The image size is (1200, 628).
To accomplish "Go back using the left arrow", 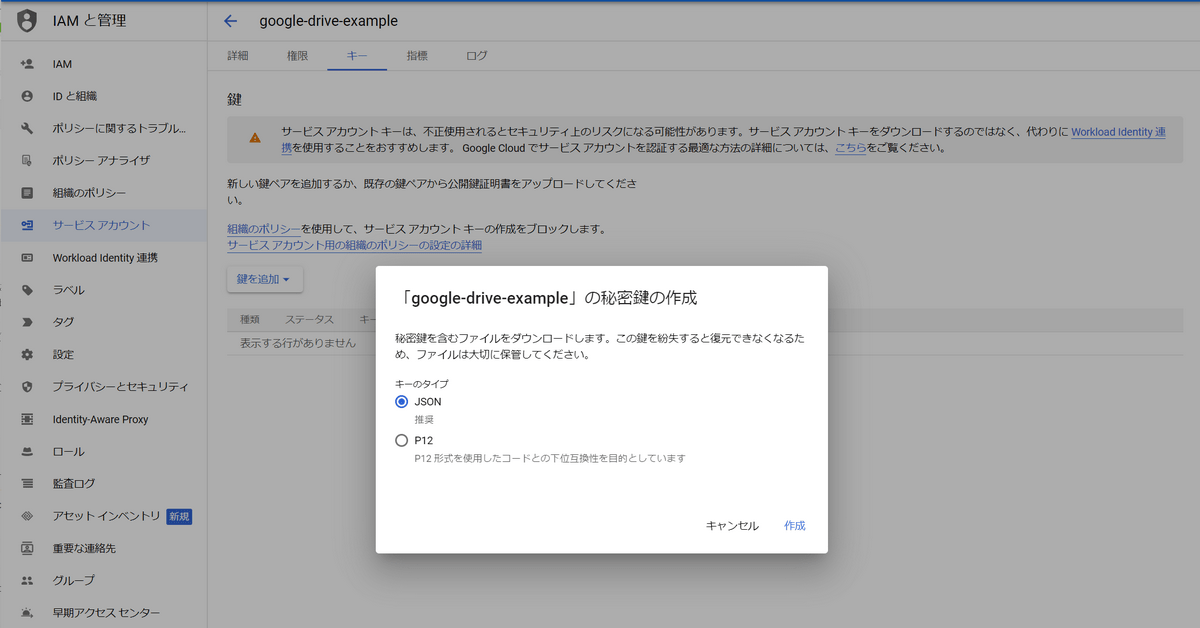I will click(x=231, y=21).
